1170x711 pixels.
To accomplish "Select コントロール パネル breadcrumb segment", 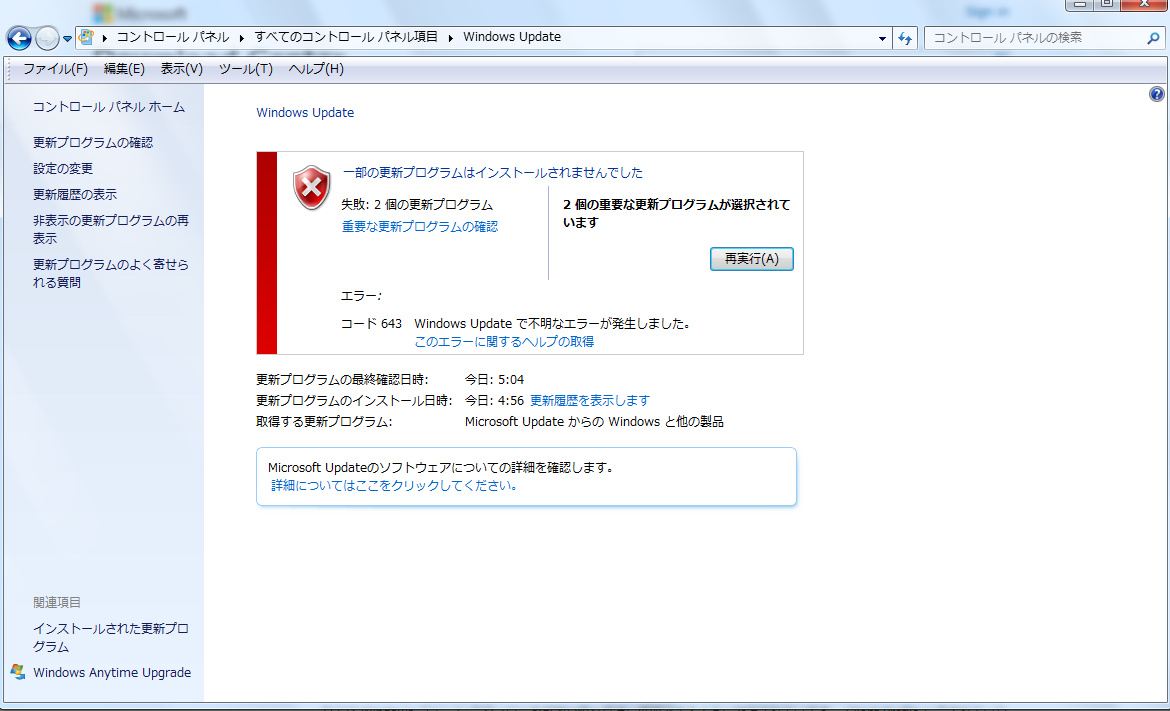I will coord(172,37).
